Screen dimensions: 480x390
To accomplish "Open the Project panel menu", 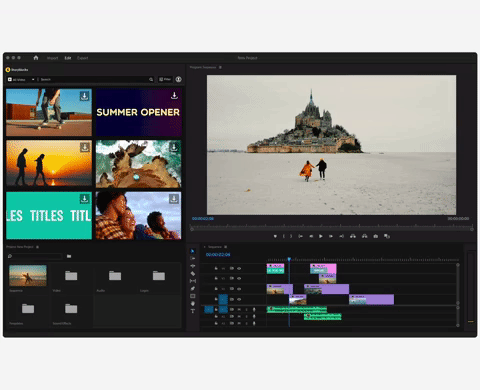I will pyautogui.click(x=37, y=247).
